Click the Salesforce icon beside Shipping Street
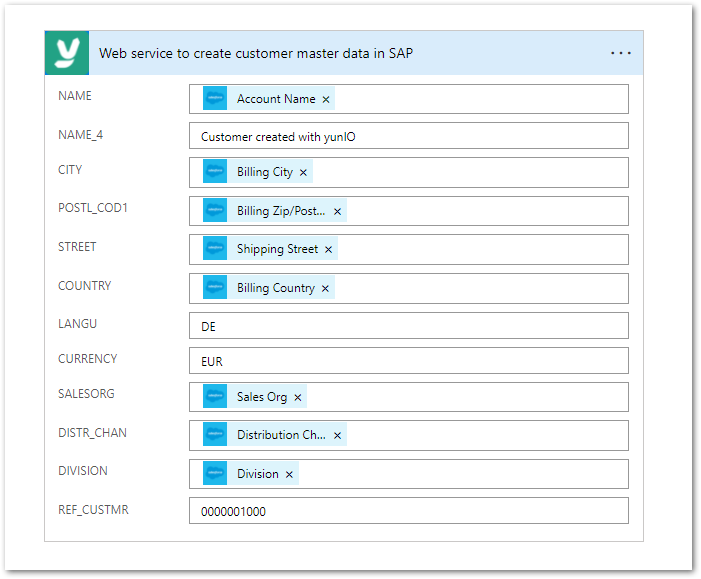 click(215, 249)
